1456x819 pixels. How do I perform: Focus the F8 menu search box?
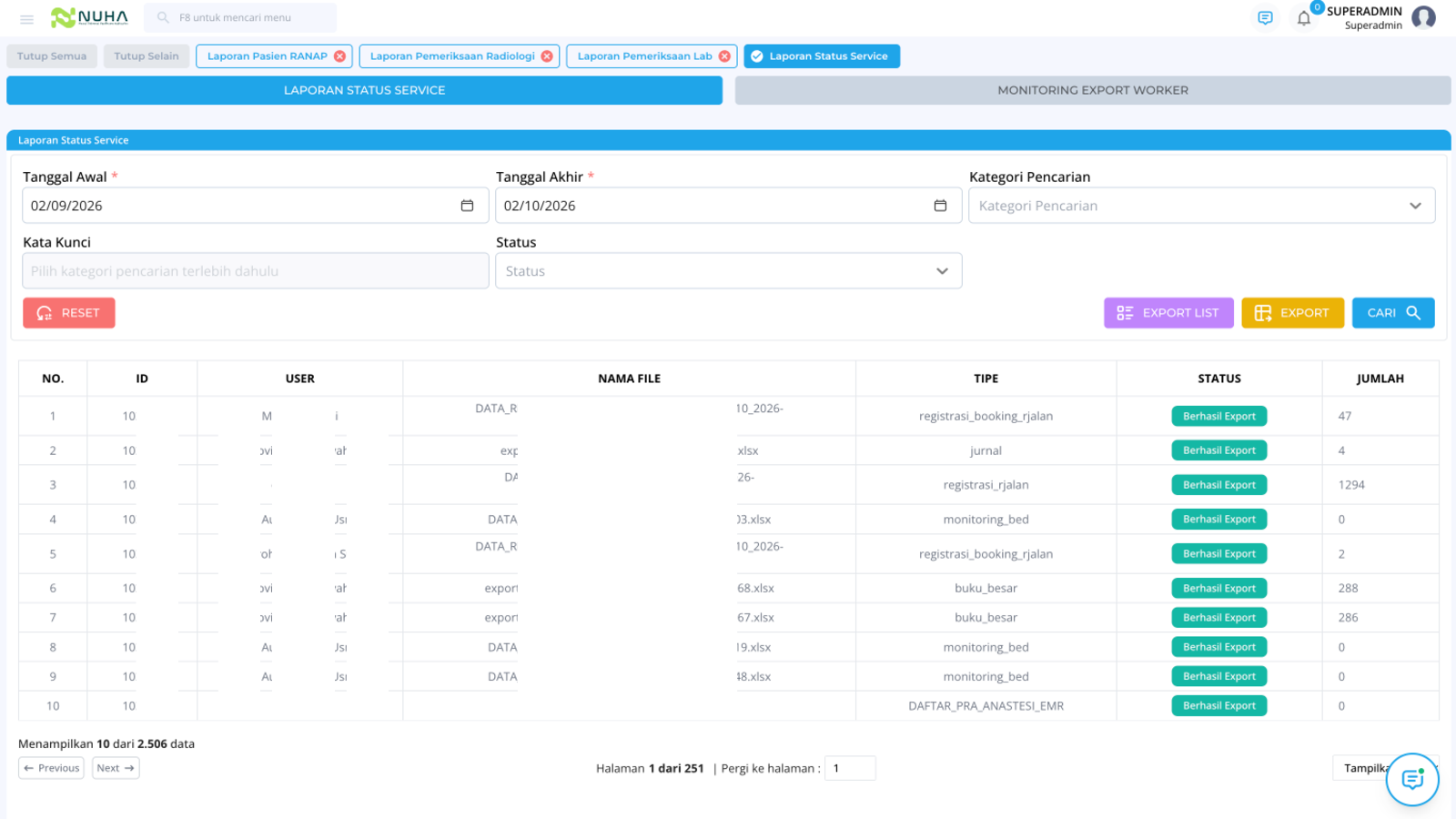pyautogui.click(x=240, y=17)
